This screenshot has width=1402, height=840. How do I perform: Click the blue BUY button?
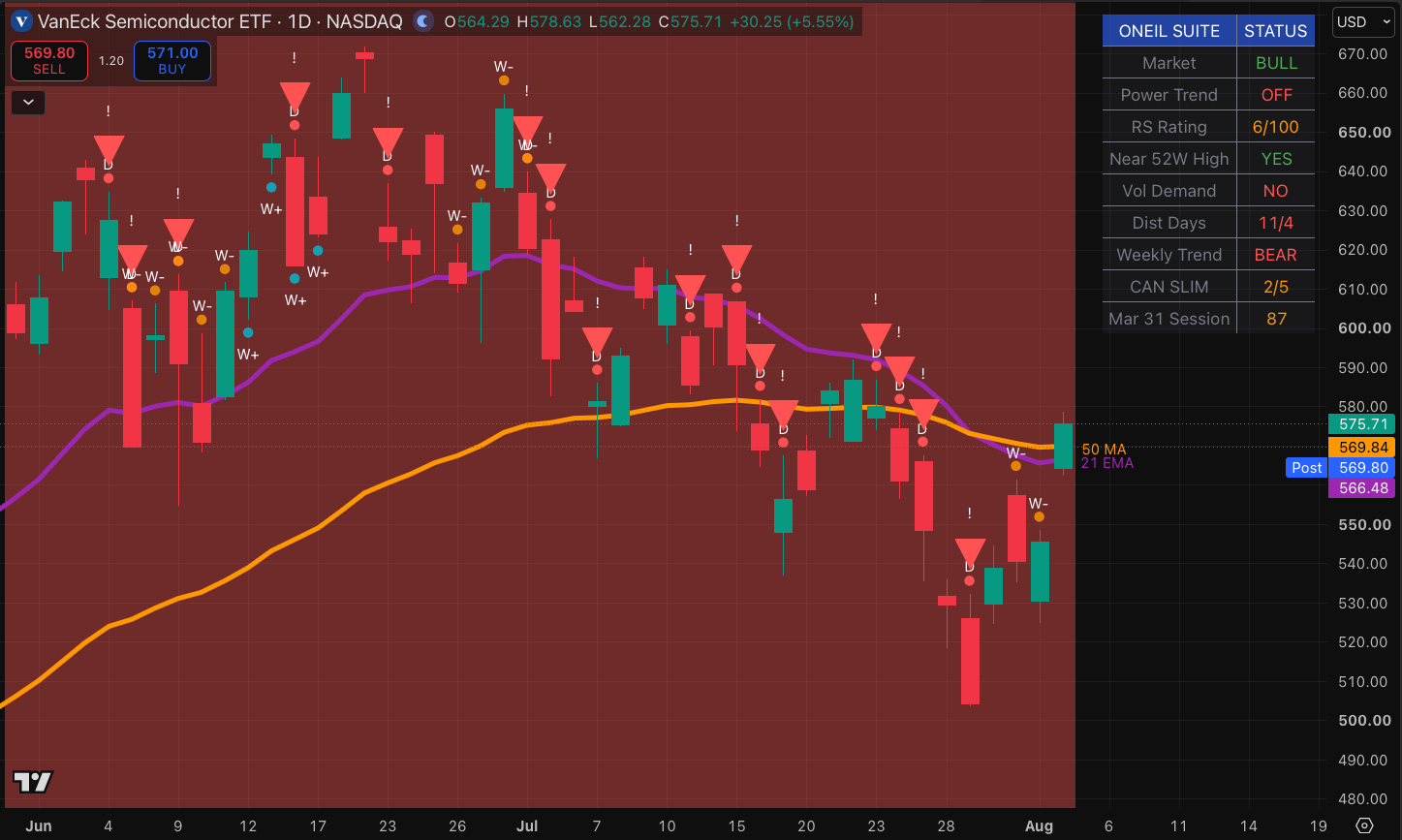[x=172, y=61]
